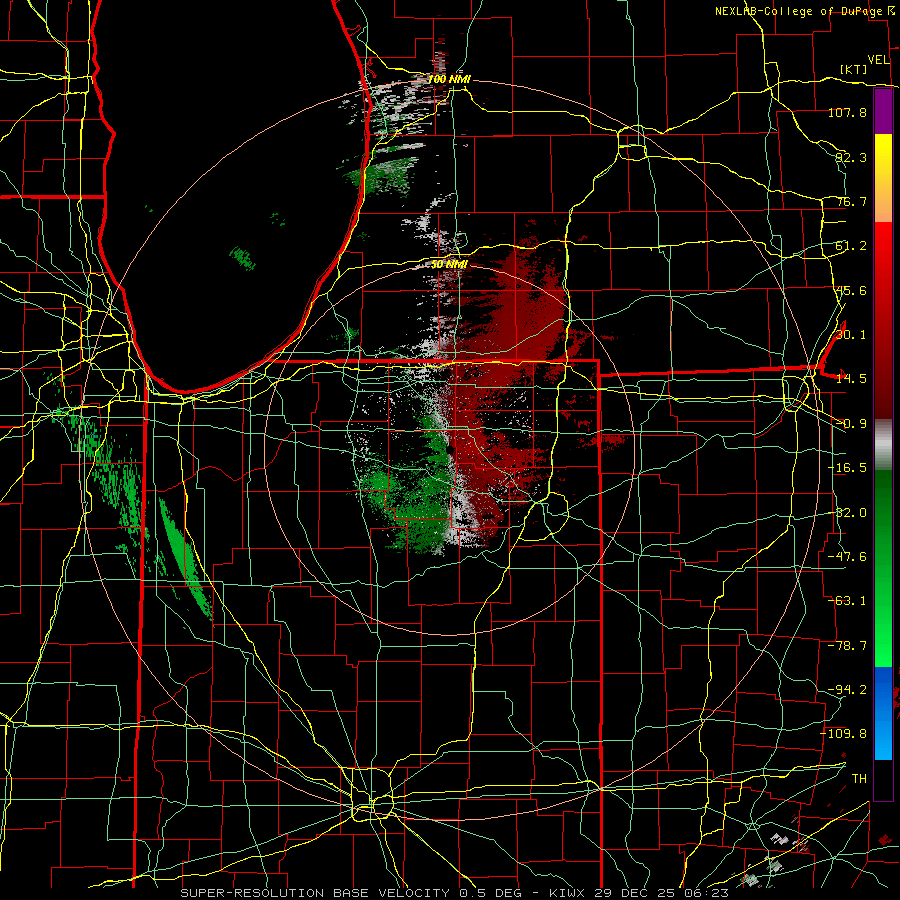
Task: Click the '-78.7' velocity scale label
Action: (x=847, y=646)
